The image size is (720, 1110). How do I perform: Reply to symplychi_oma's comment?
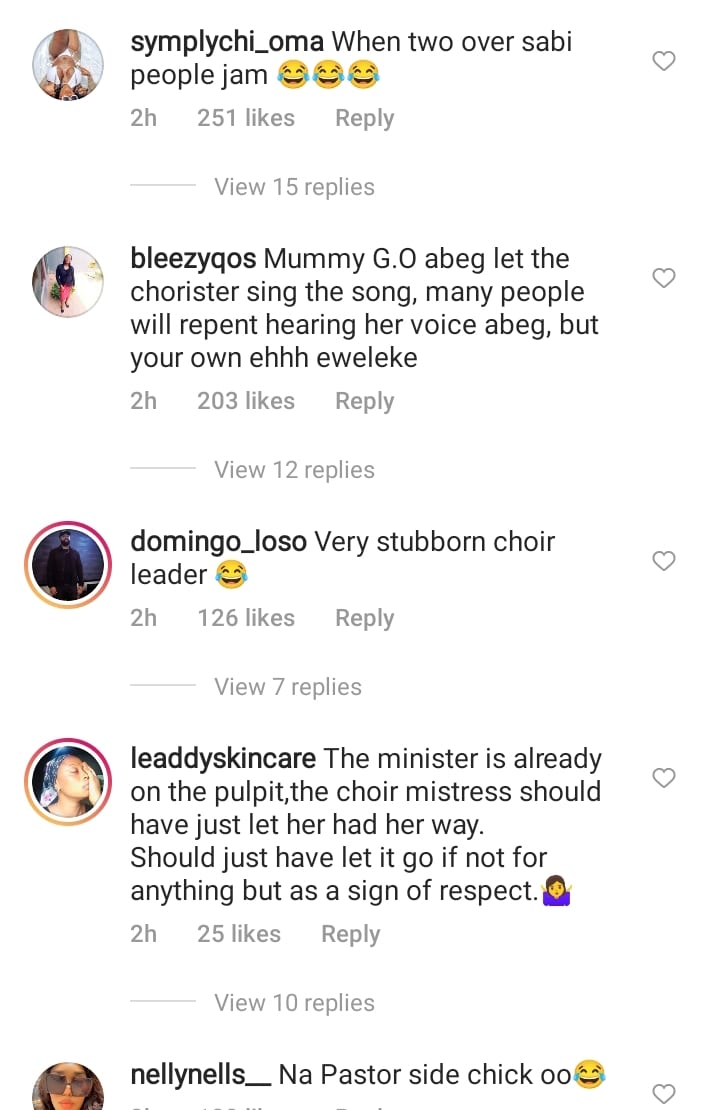coord(364,118)
